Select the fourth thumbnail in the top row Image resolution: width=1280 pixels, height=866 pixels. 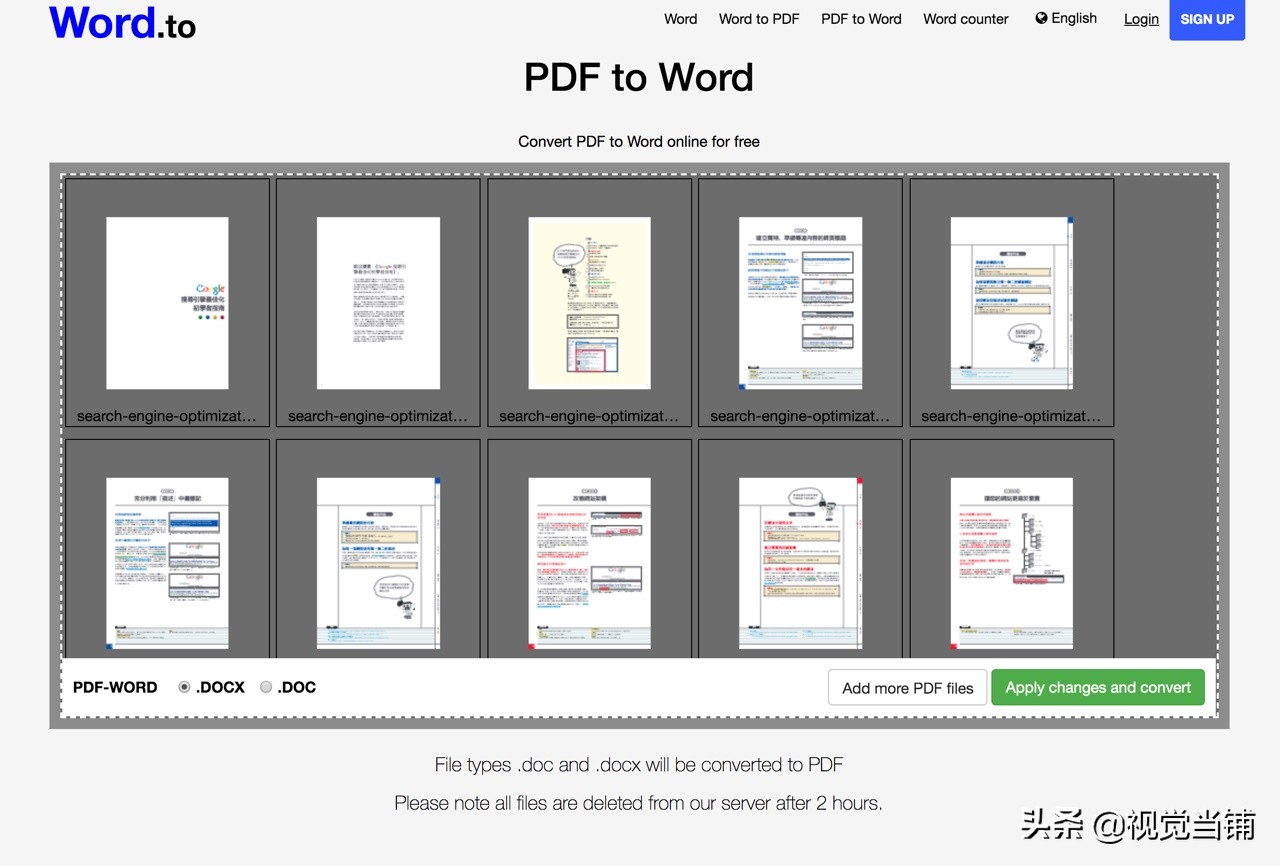[800, 303]
